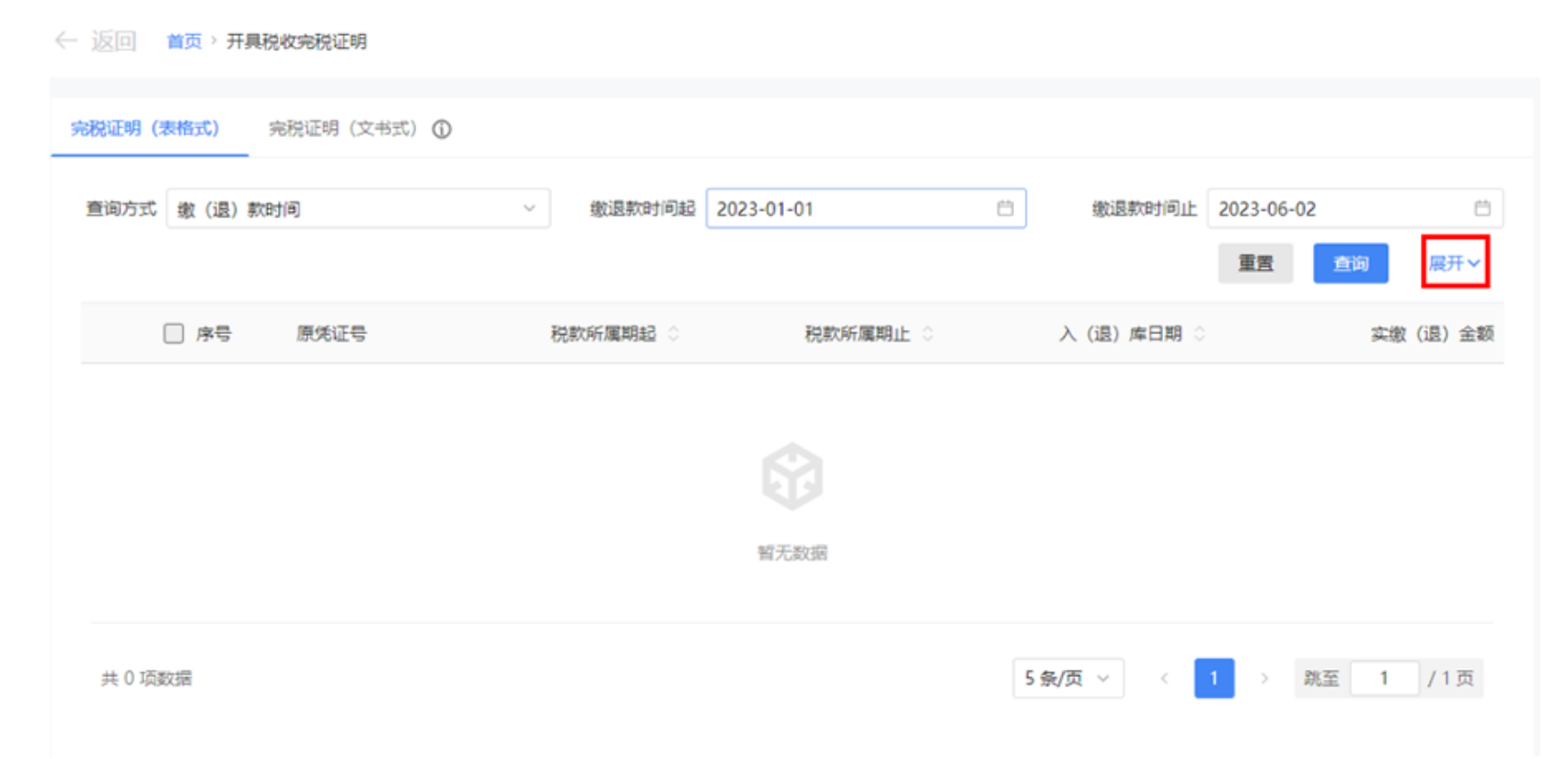The image size is (1568, 759).
Task: Click the blue 查询 button
Action: tap(1350, 263)
